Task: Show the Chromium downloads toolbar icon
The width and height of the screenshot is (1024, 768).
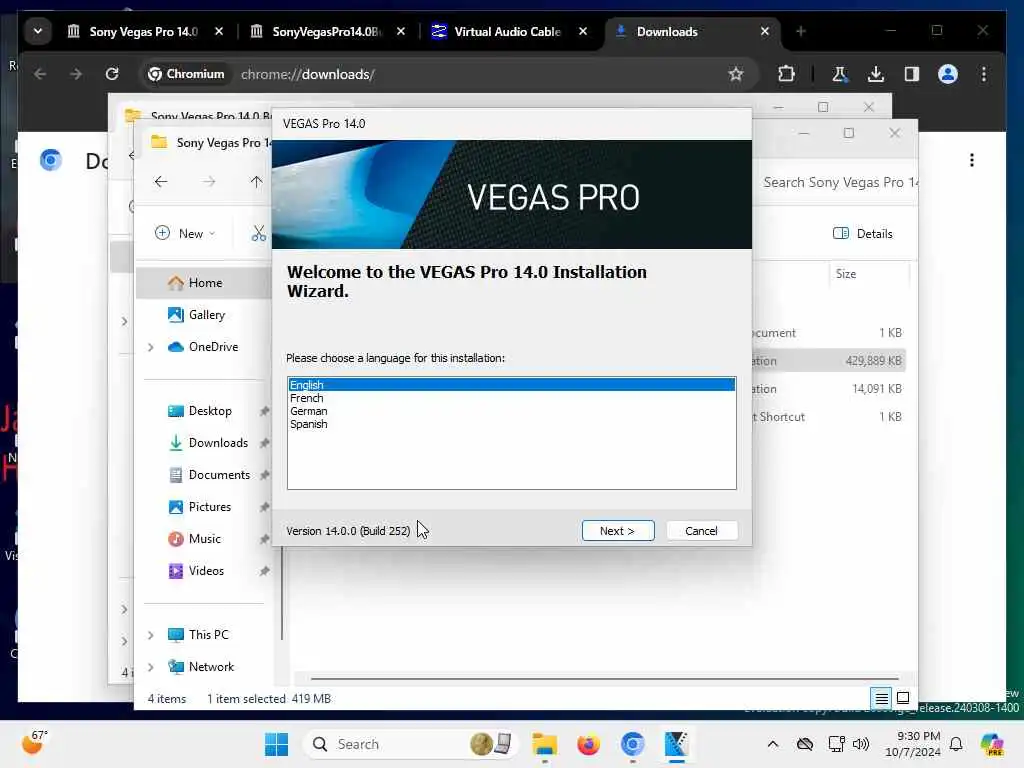Action: (x=876, y=74)
